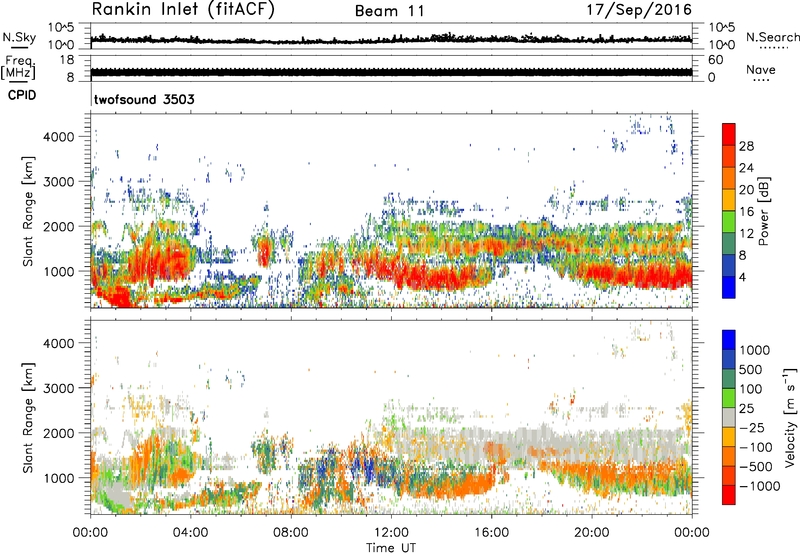Click the 08:00 time tick label
The width and height of the screenshot is (800, 554).
pyautogui.click(x=291, y=533)
